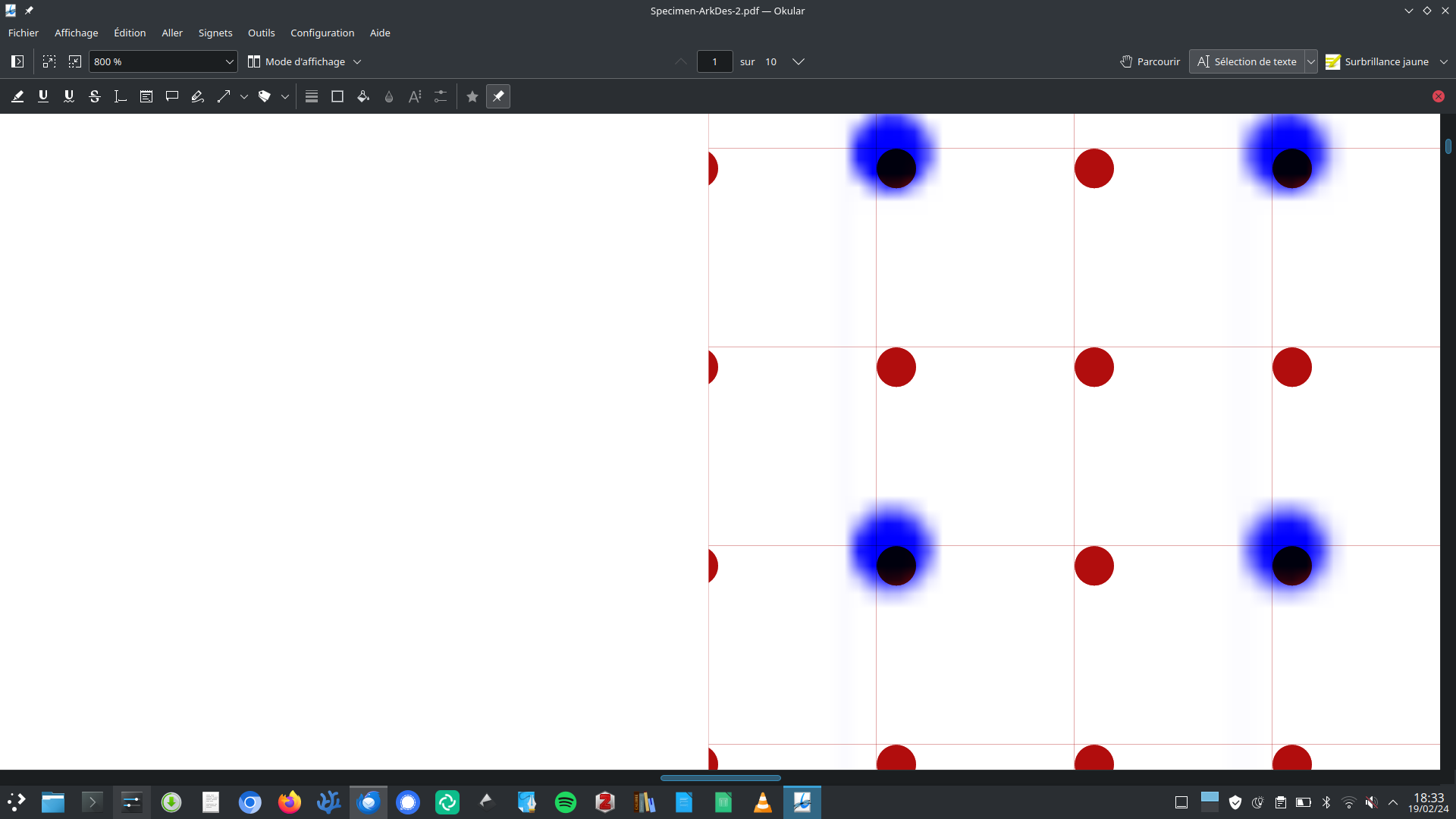Expand the zoom level combo box

[229, 61]
